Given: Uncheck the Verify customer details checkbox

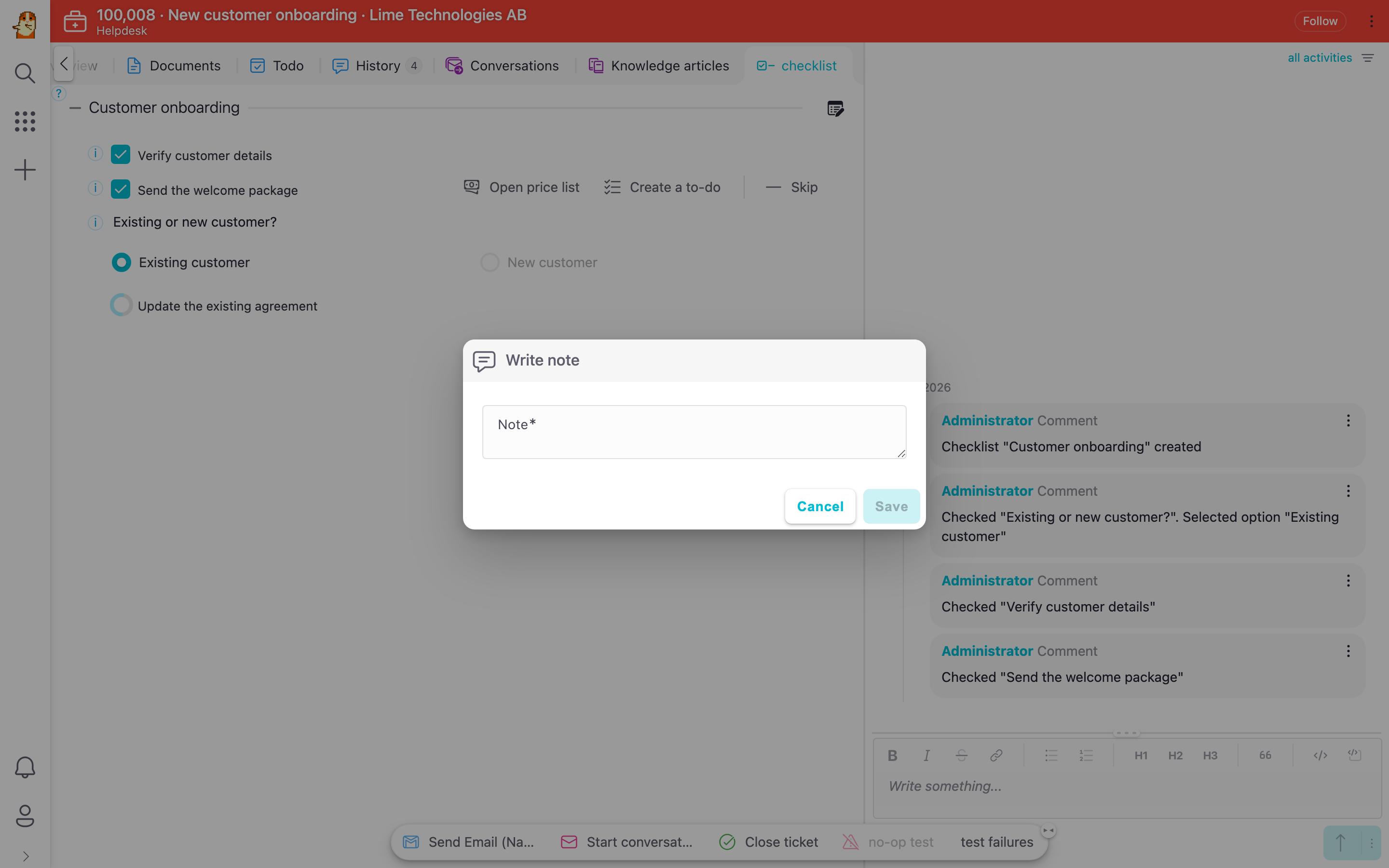Looking at the screenshot, I should point(121,155).
